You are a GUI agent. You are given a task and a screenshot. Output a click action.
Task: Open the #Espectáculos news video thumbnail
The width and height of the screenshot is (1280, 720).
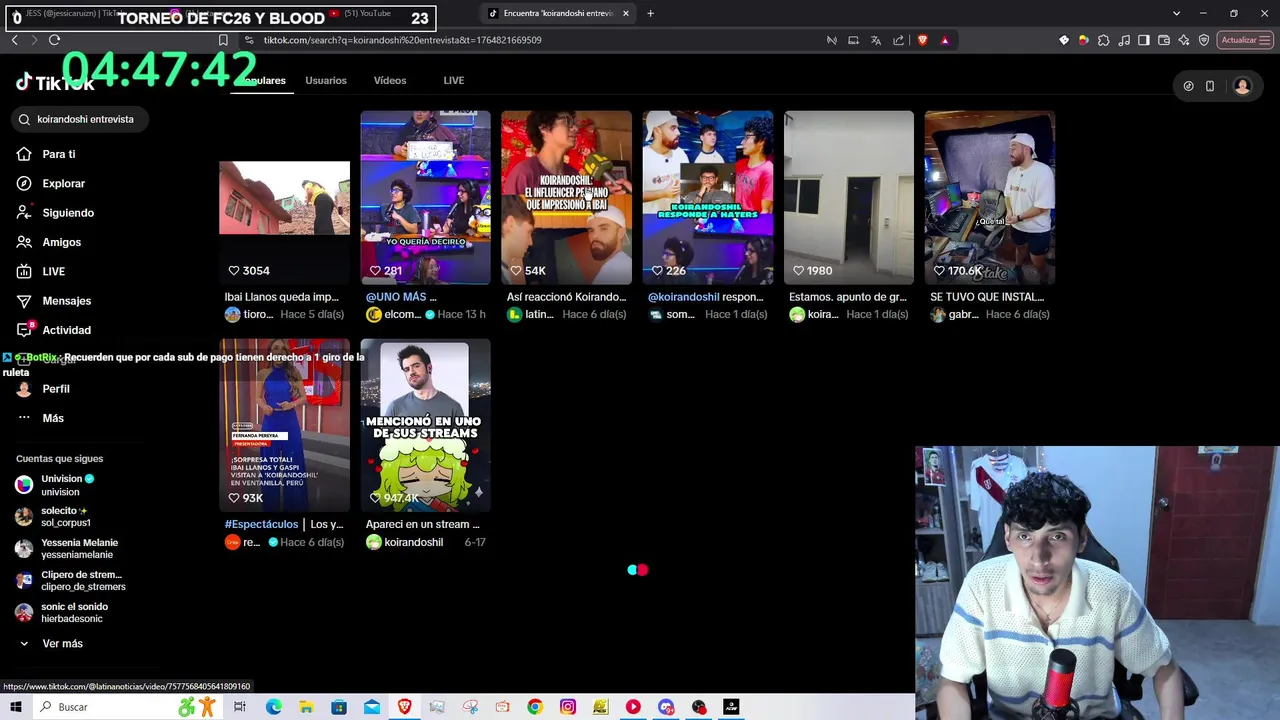[x=284, y=426]
